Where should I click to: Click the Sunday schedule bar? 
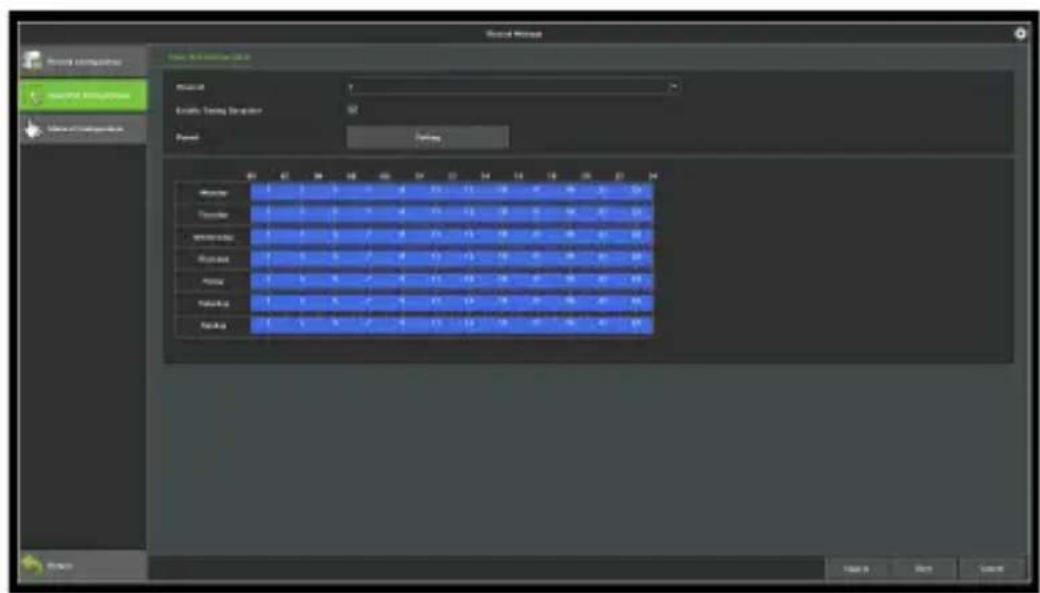point(452,325)
